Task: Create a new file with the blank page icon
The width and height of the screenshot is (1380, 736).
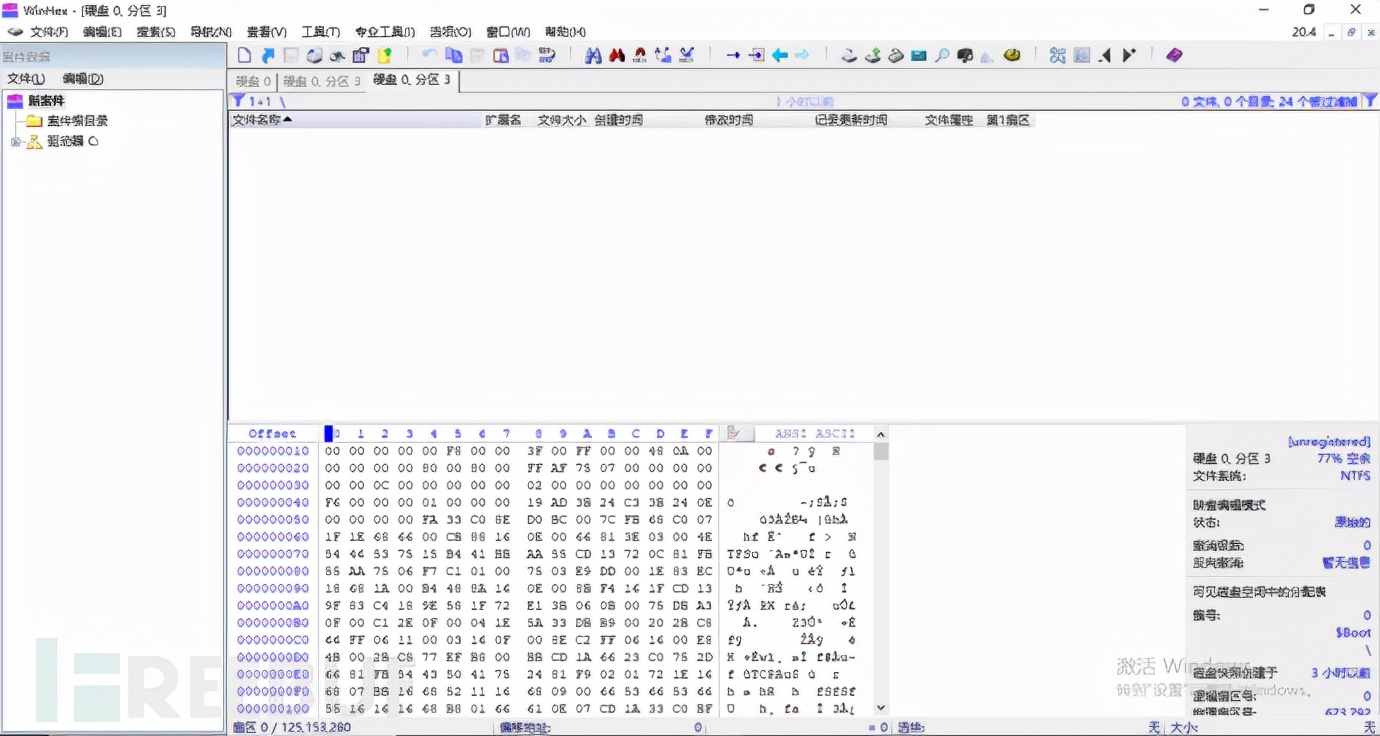Action: pyautogui.click(x=244, y=55)
